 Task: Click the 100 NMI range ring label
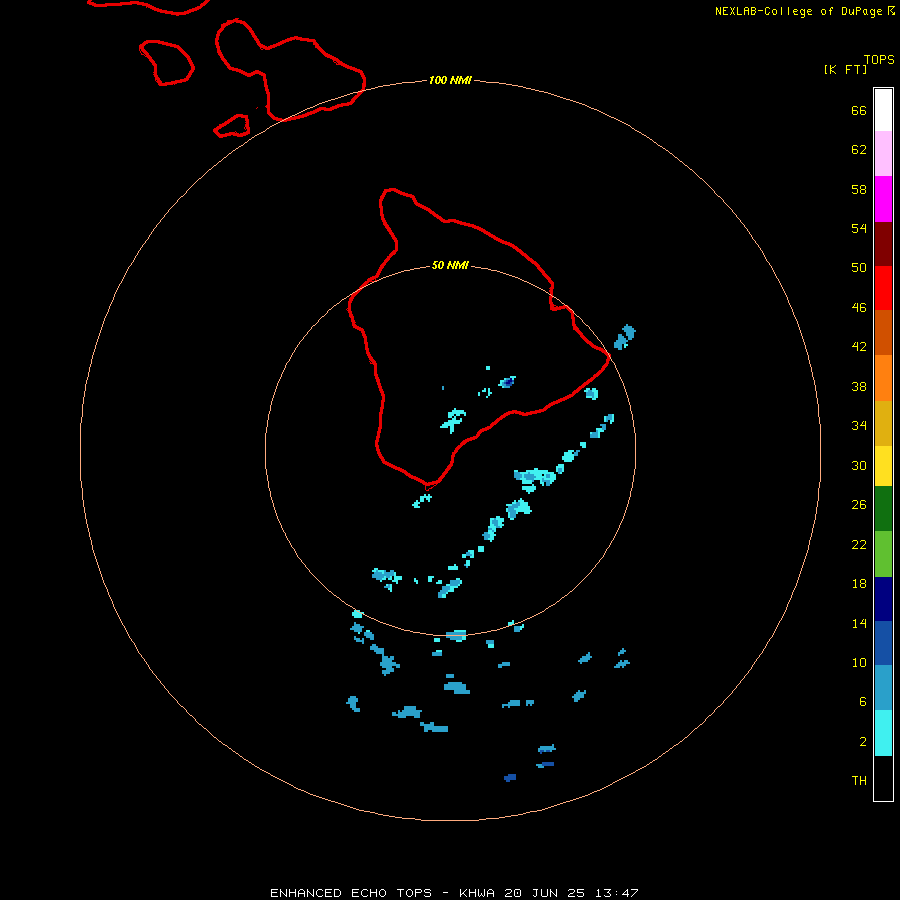(x=450, y=80)
